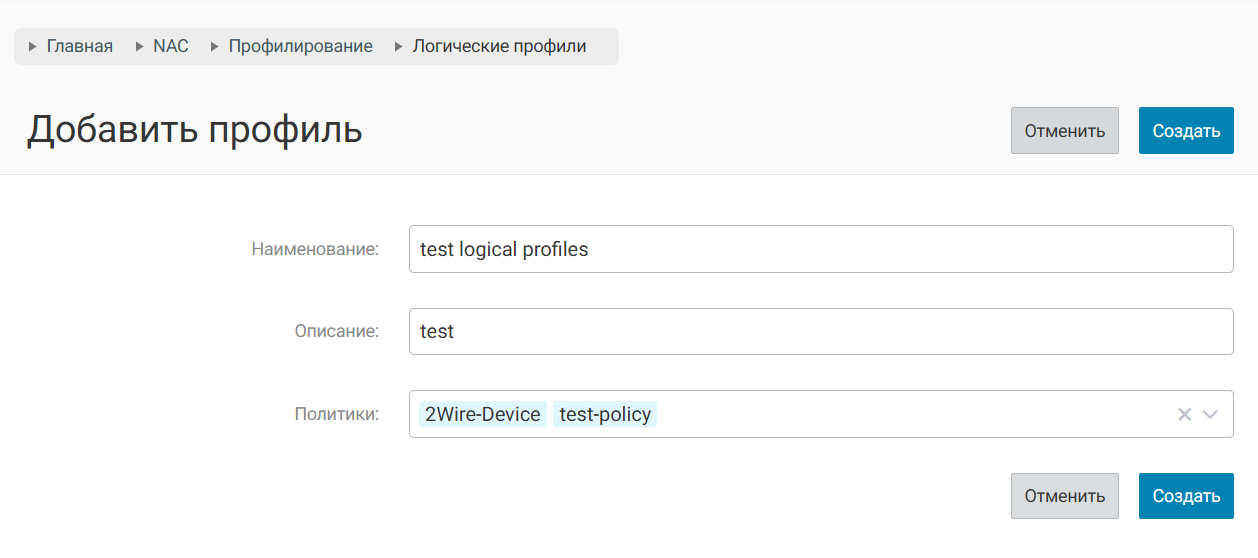The width and height of the screenshot is (1258, 558).
Task: Go to Главная breadcrumb
Action: pos(80,47)
